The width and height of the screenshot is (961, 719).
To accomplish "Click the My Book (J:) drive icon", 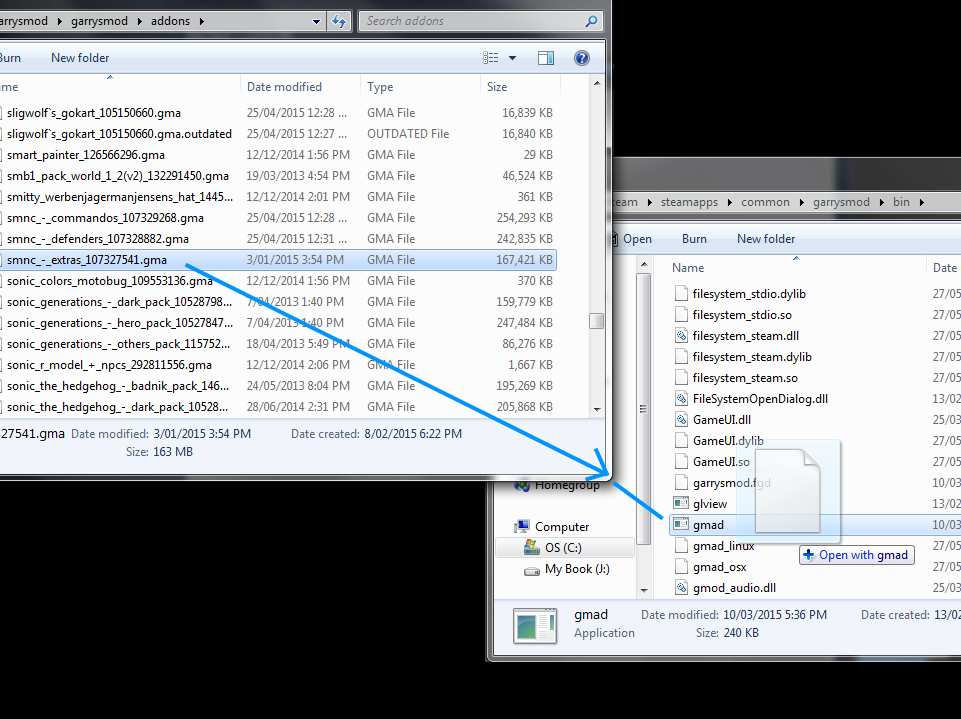I will [x=532, y=569].
